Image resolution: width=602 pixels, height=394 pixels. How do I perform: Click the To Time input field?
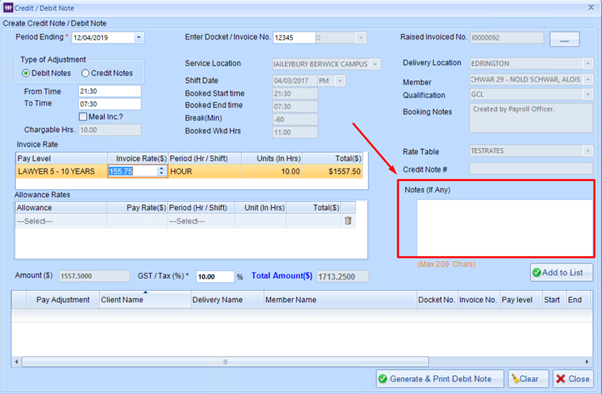110,104
